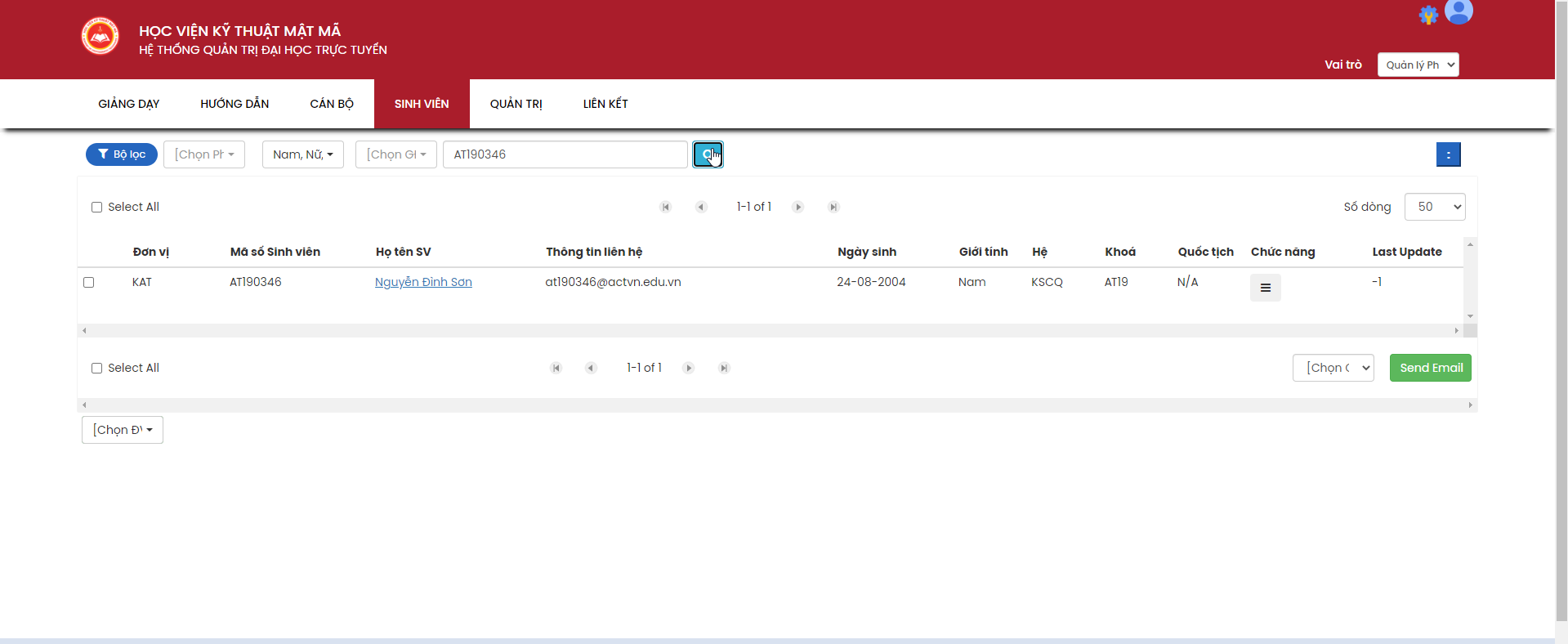Image resolution: width=1568 pixels, height=644 pixels.
Task: Click the Họ tên SV column header
Action: click(x=404, y=252)
